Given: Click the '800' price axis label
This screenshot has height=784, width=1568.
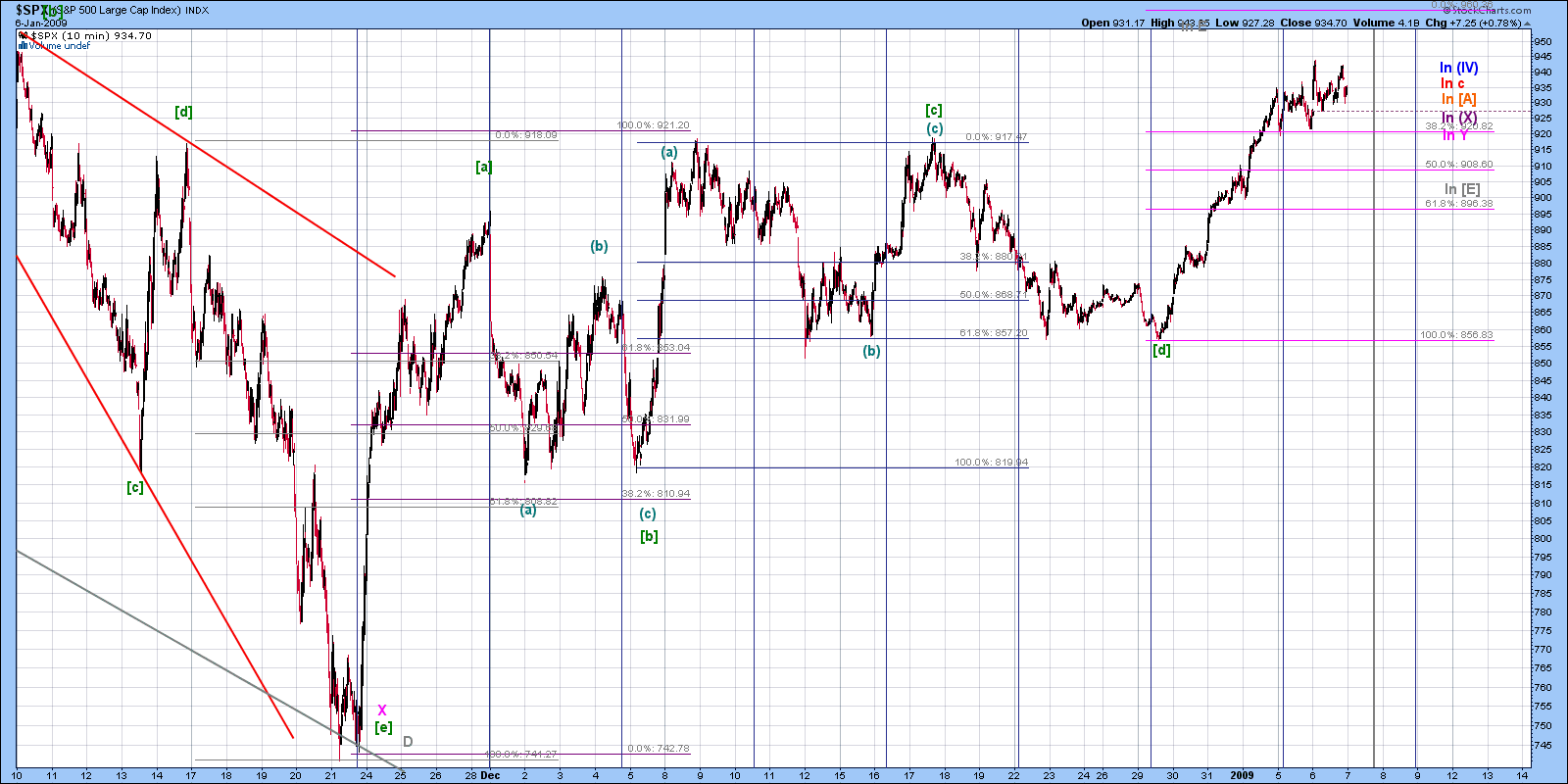Looking at the screenshot, I should tap(1543, 539).
